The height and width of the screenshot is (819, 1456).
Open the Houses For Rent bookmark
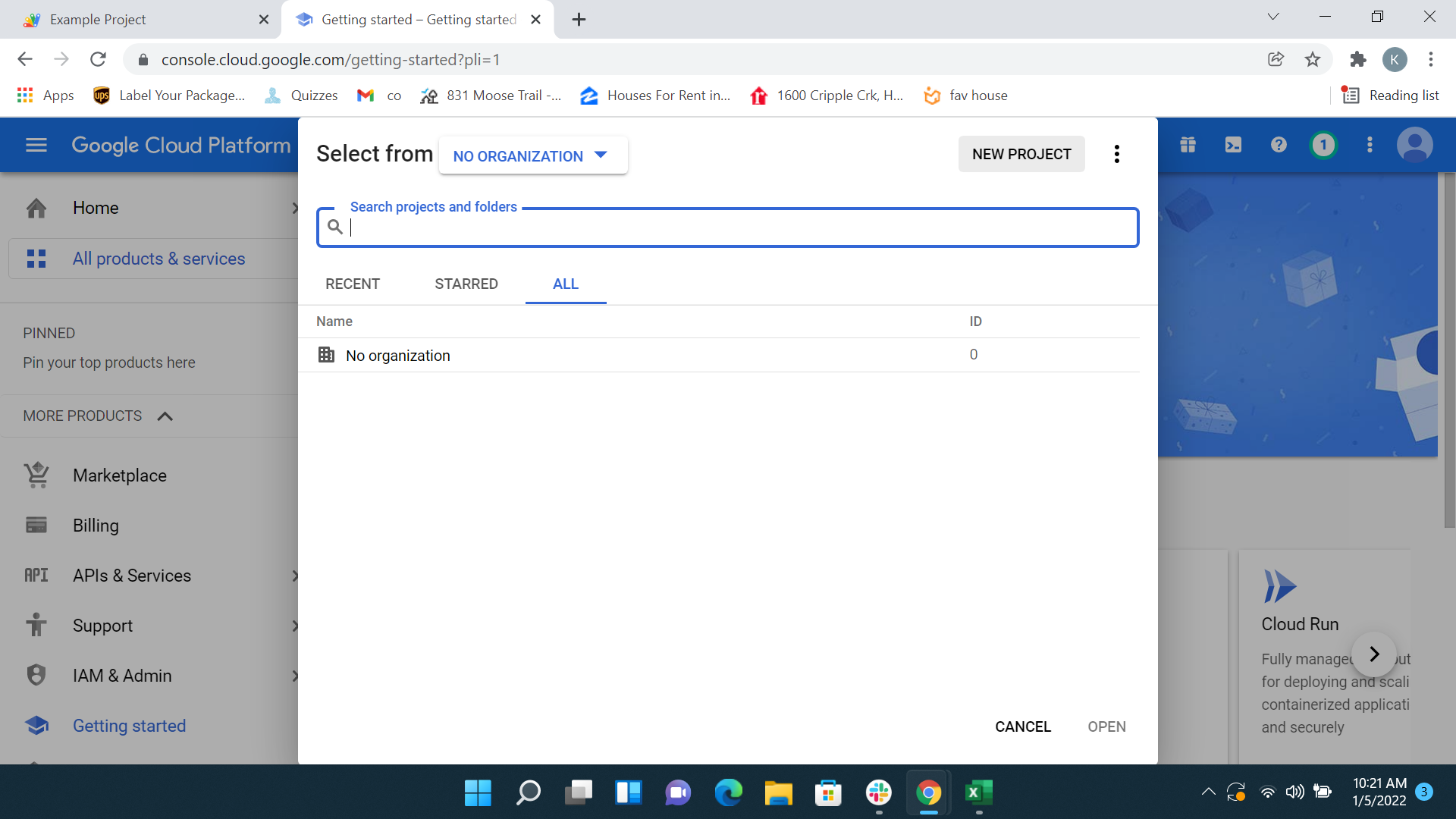(655, 96)
